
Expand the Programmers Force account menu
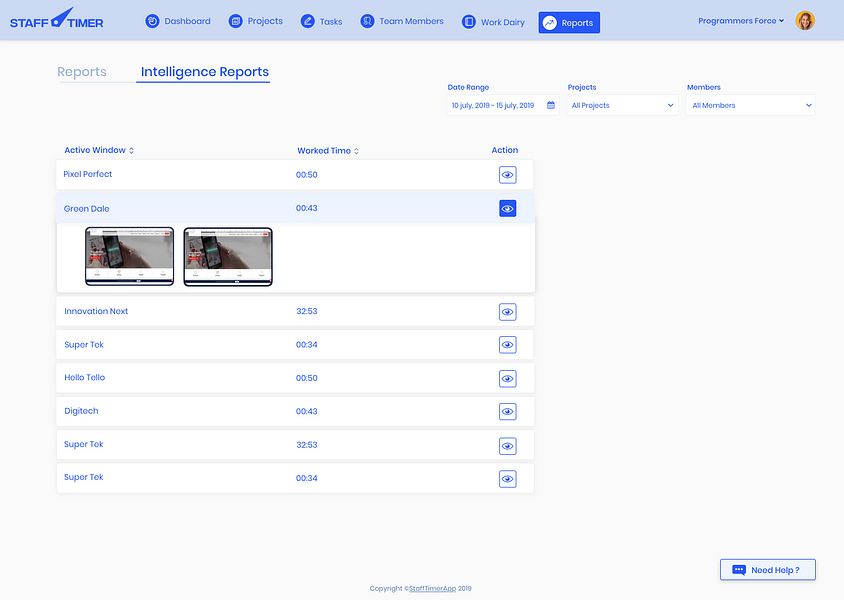click(x=741, y=21)
